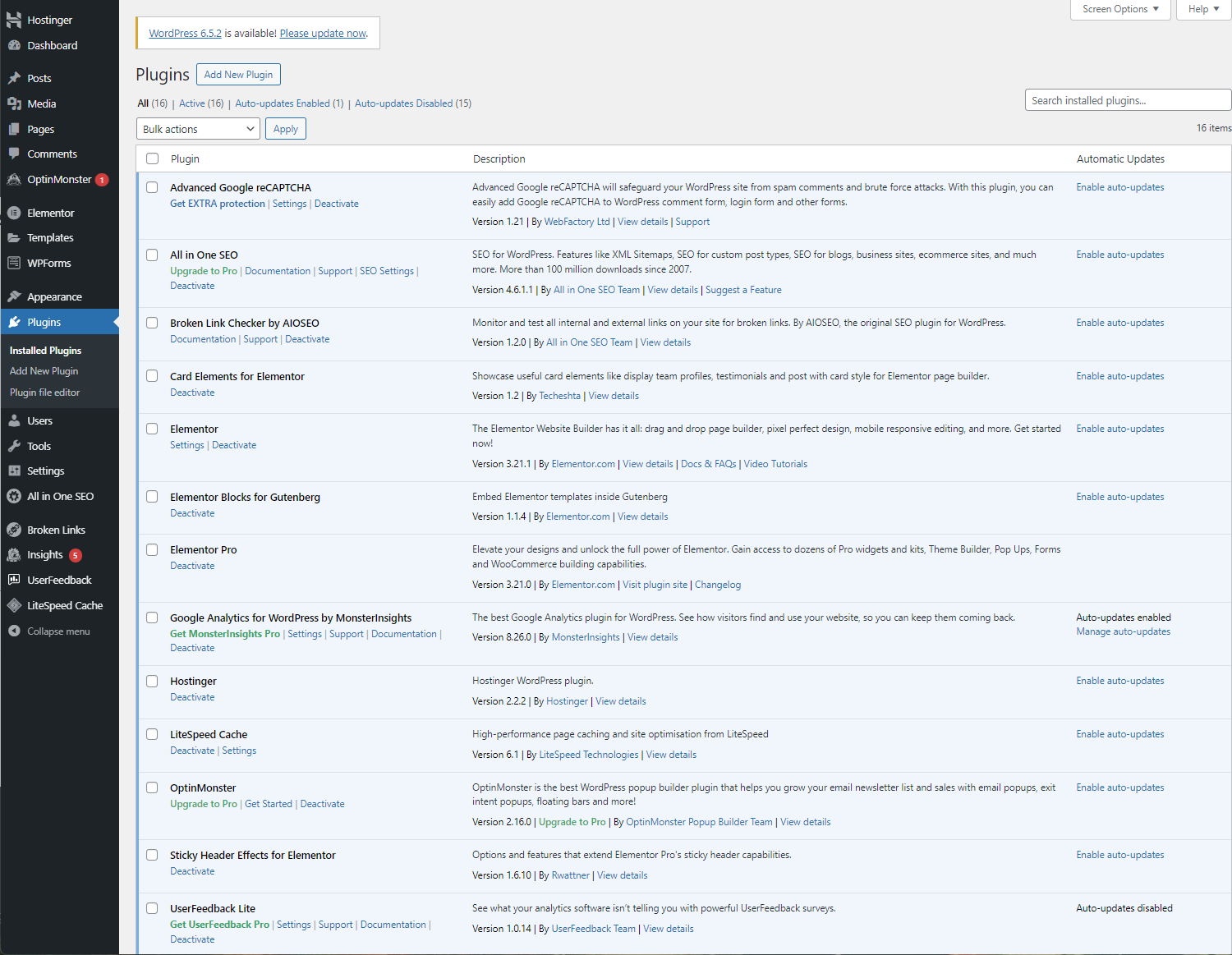The image size is (1232, 955).
Task: Click the Collapse menu arrow icon
Action: pos(14,631)
